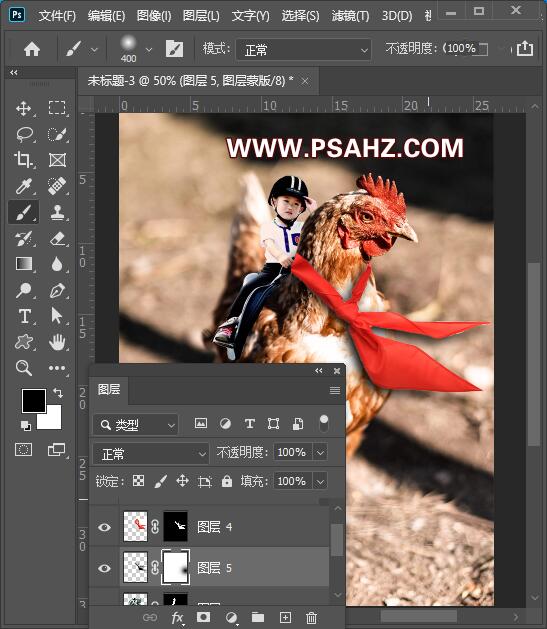Lock image pixels with brush icon
The image size is (547, 629).
(x=160, y=481)
